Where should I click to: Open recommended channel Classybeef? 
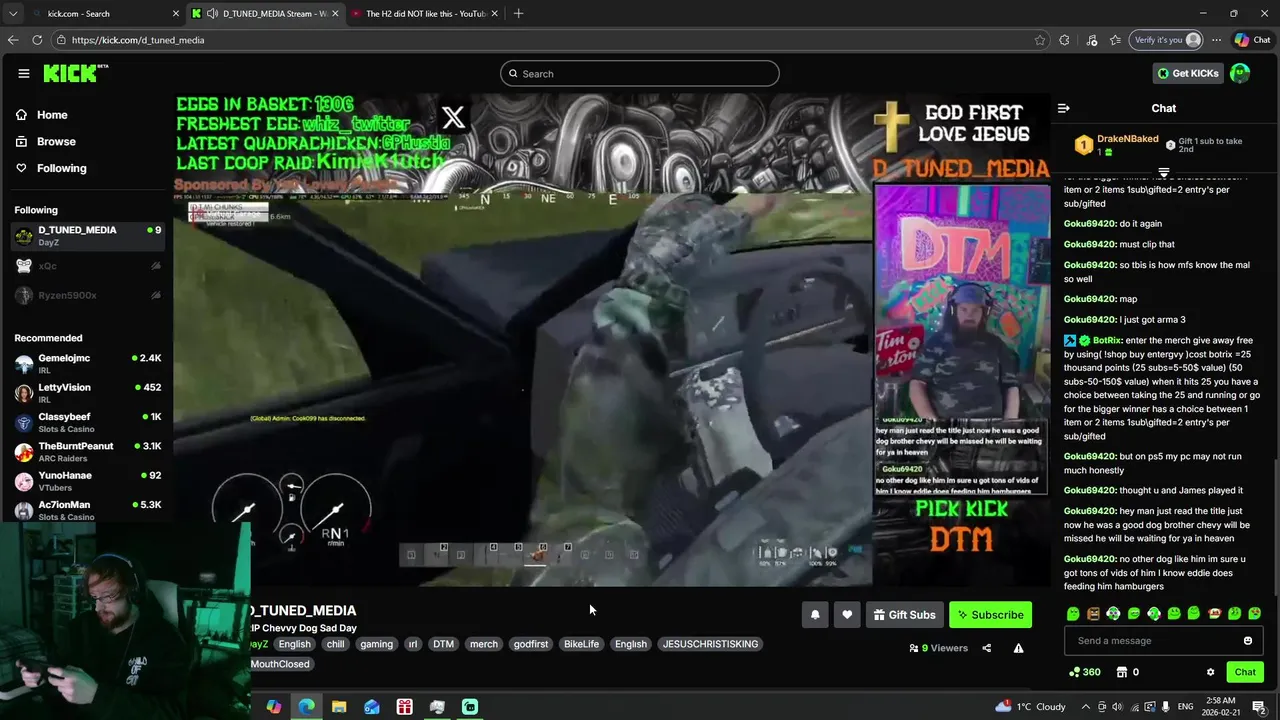tap(88, 422)
